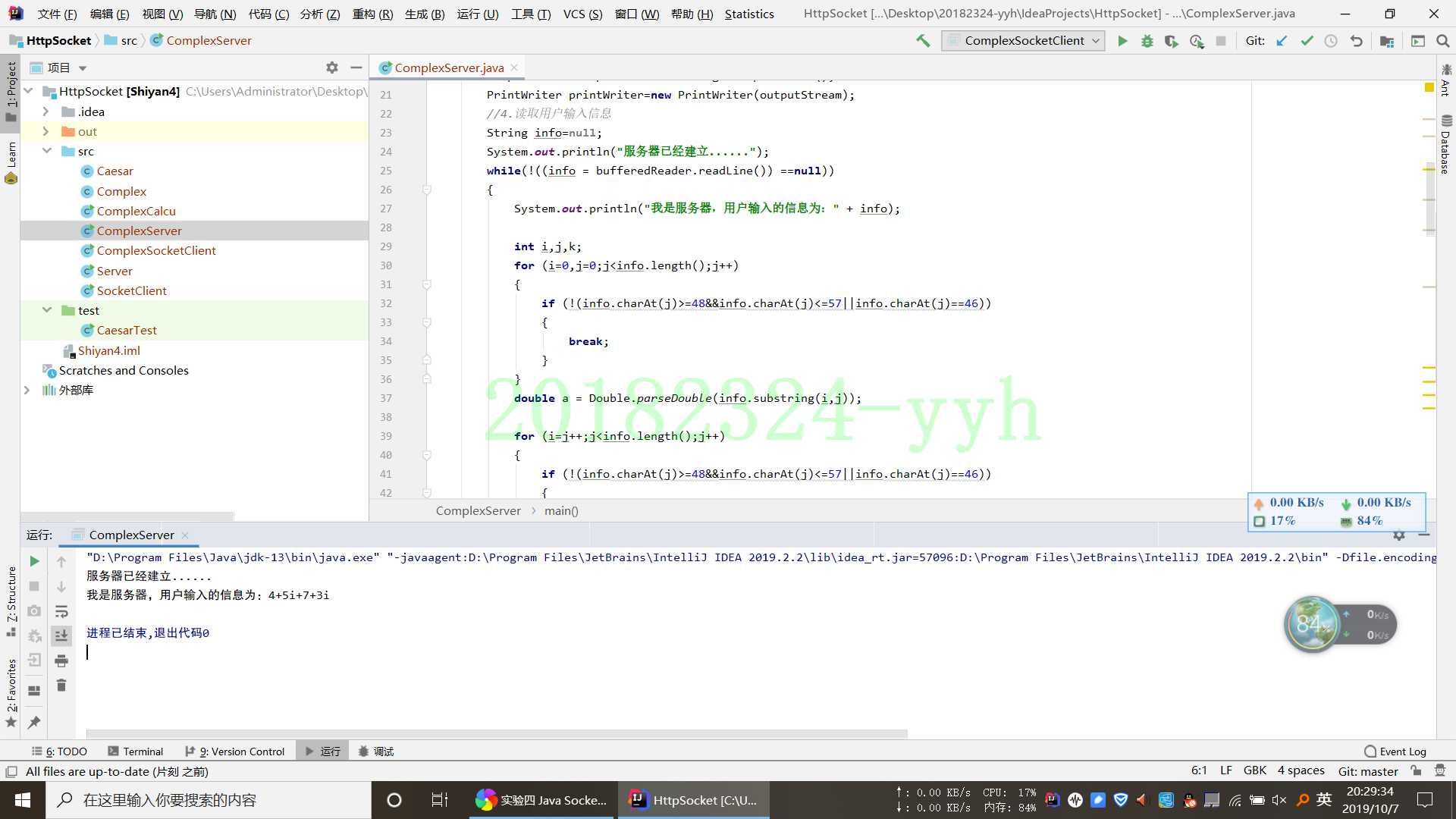
Task: Click the Build project icon
Action: (x=922, y=41)
